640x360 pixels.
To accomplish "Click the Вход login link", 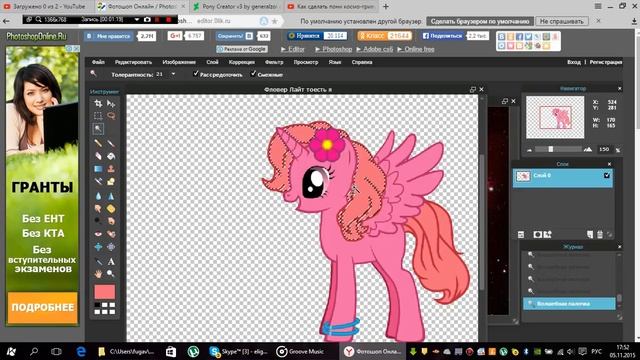I will coord(574,62).
